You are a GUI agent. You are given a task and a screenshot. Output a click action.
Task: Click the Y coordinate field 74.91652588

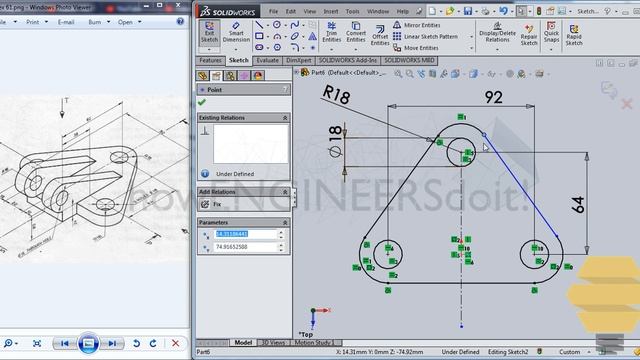point(246,247)
